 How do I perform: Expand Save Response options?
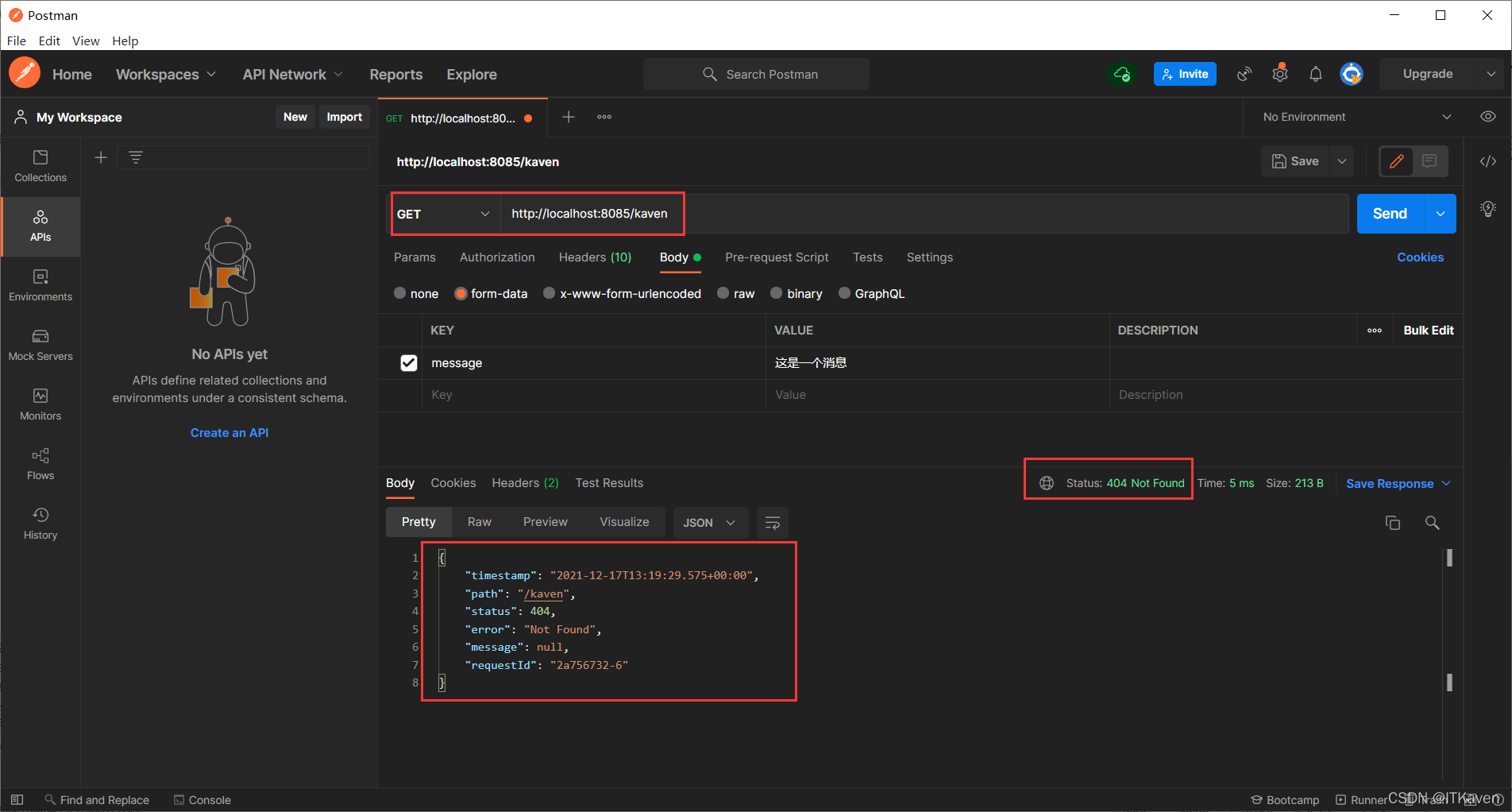tap(1446, 483)
